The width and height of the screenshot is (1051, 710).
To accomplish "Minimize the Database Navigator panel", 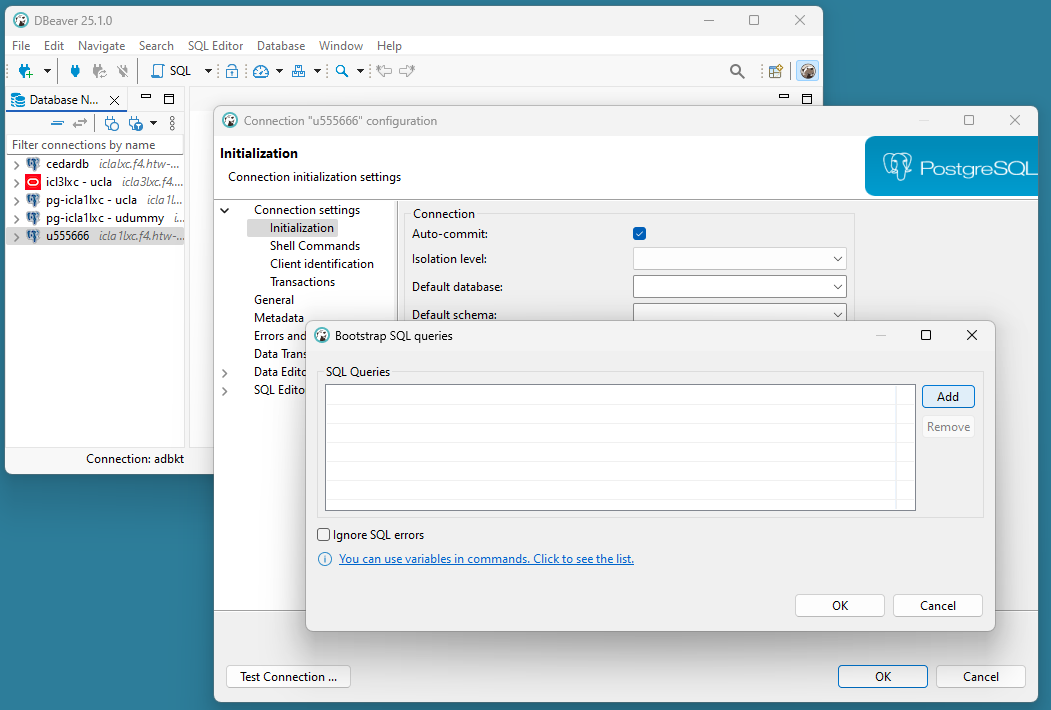I will point(145,97).
